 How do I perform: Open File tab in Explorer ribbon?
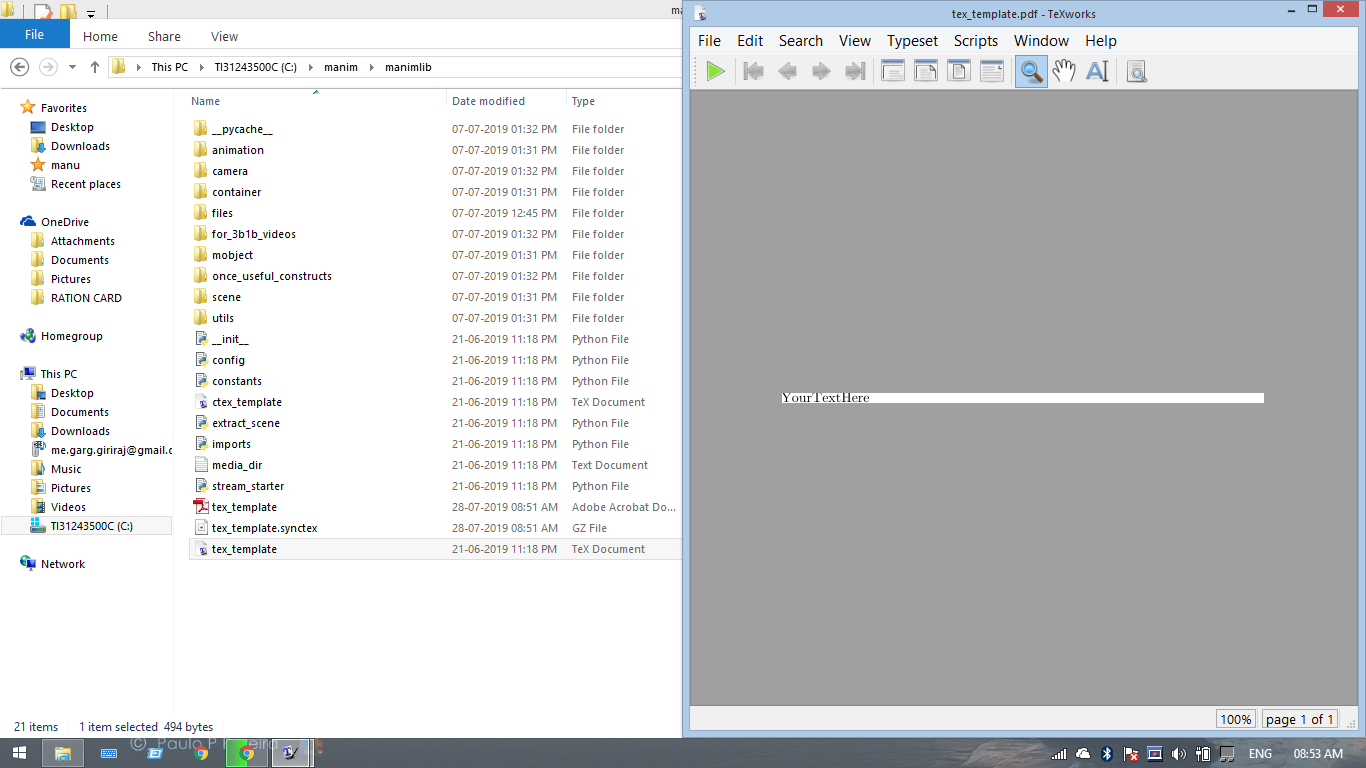(x=34, y=34)
